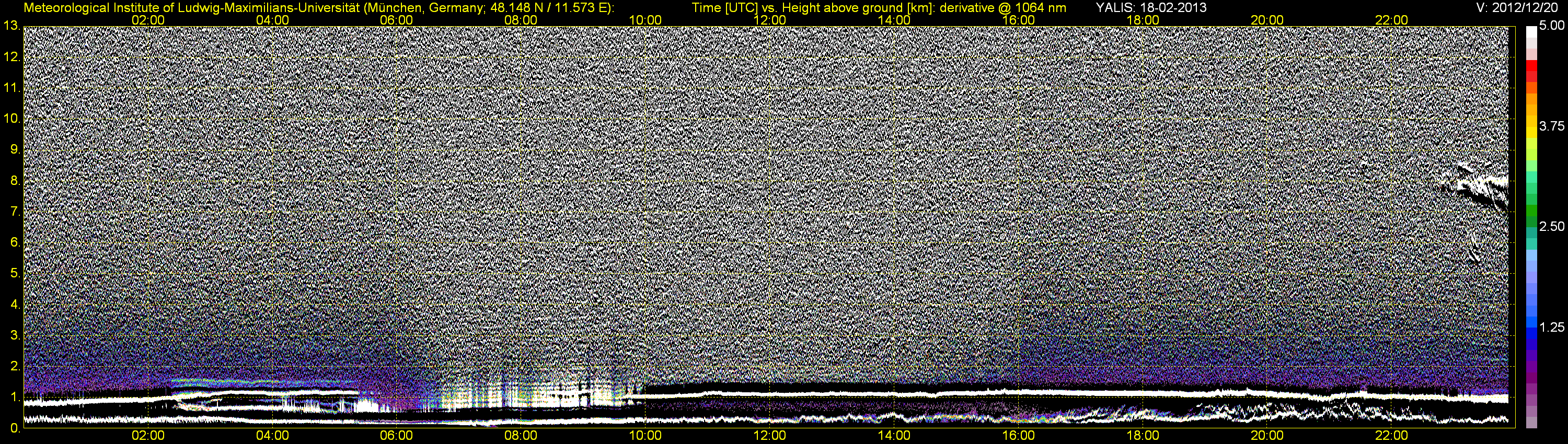This screenshot has height=444, width=1568.
Task: Click the 3 km height axis label
Action: [15, 335]
